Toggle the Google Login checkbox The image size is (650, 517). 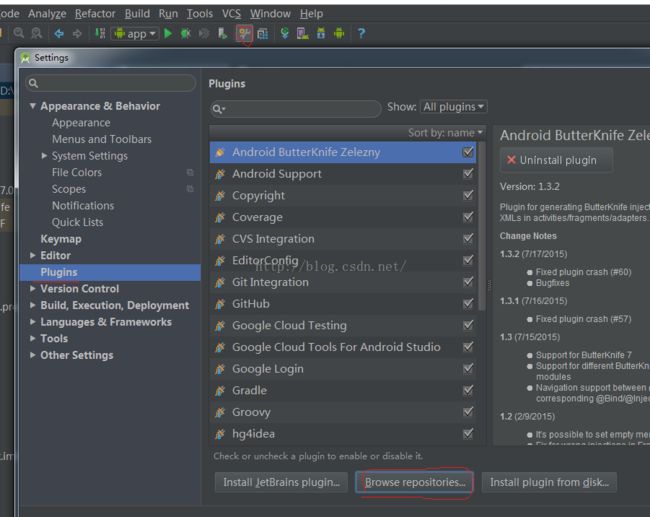coord(468,368)
